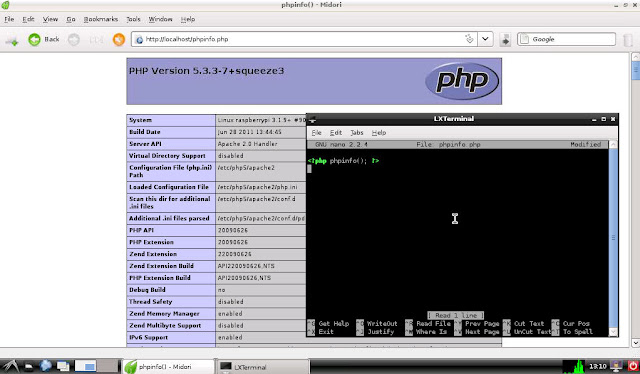This screenshot has width=640, height=374.
Task: Click the 'PHP Version 5.3.3-7+squeeze3' heading
Action: pyautogui.click(x=207, y=71)
